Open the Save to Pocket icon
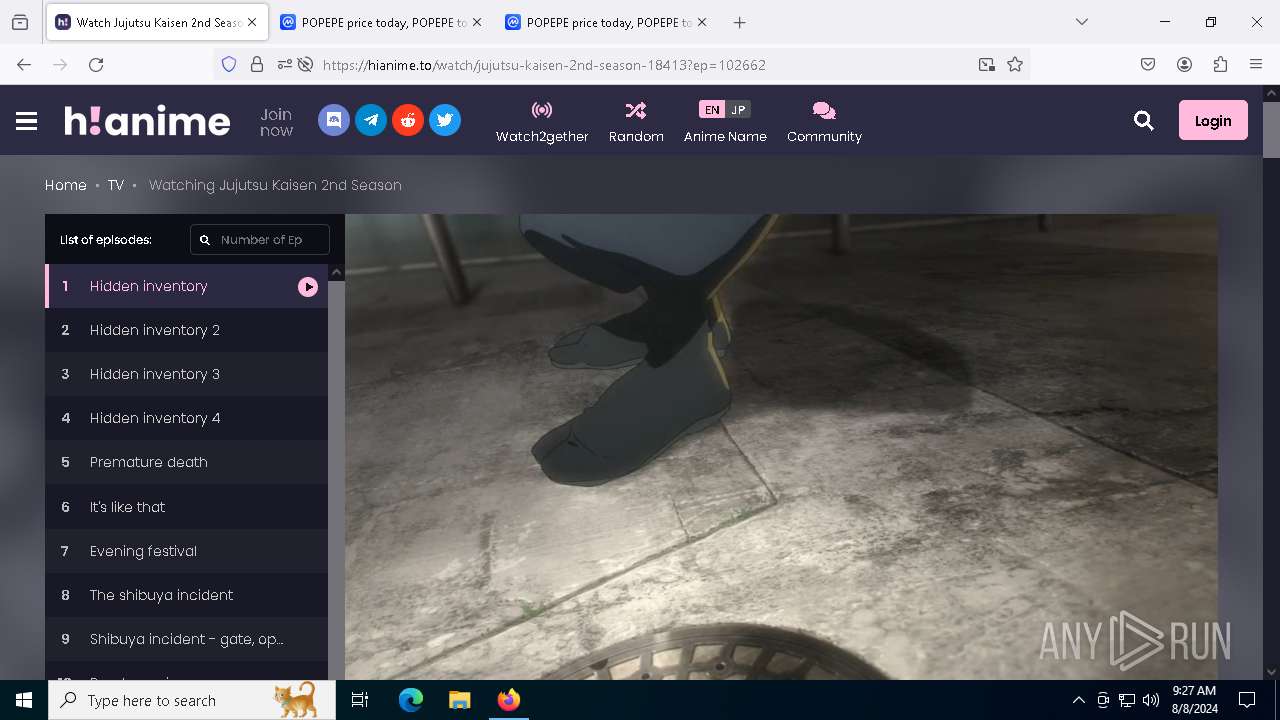This screenshot has height=720, width=1280. point(1148,65)
